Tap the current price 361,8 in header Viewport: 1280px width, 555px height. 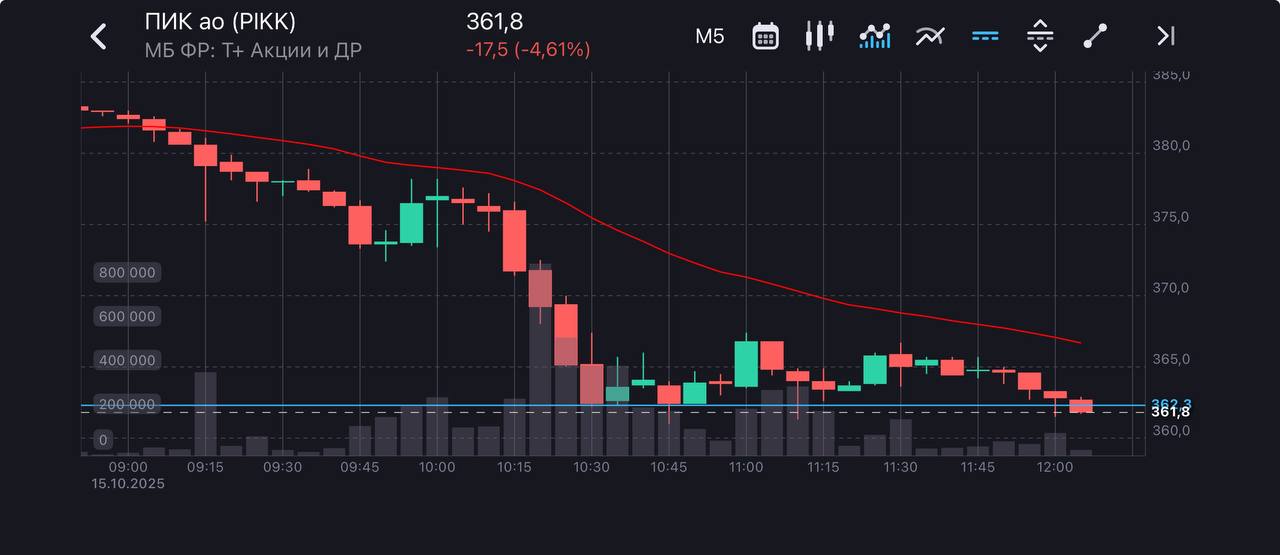tap(494, 22)
